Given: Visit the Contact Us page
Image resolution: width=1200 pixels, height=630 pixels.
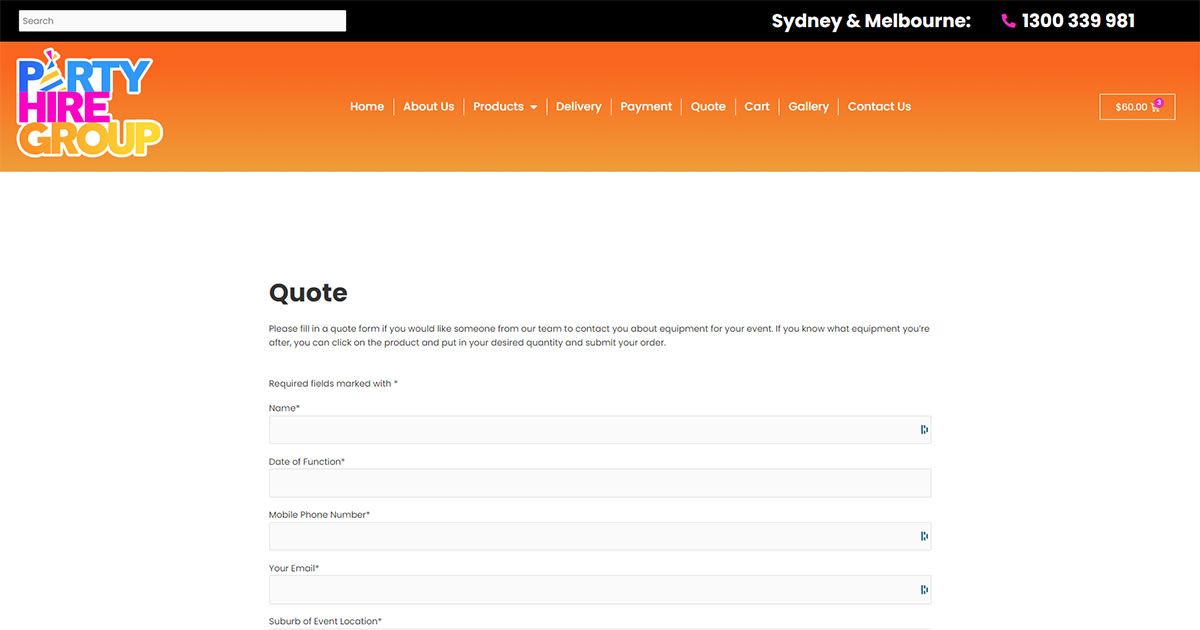Looking at the screenshot, I should point(879,106).
